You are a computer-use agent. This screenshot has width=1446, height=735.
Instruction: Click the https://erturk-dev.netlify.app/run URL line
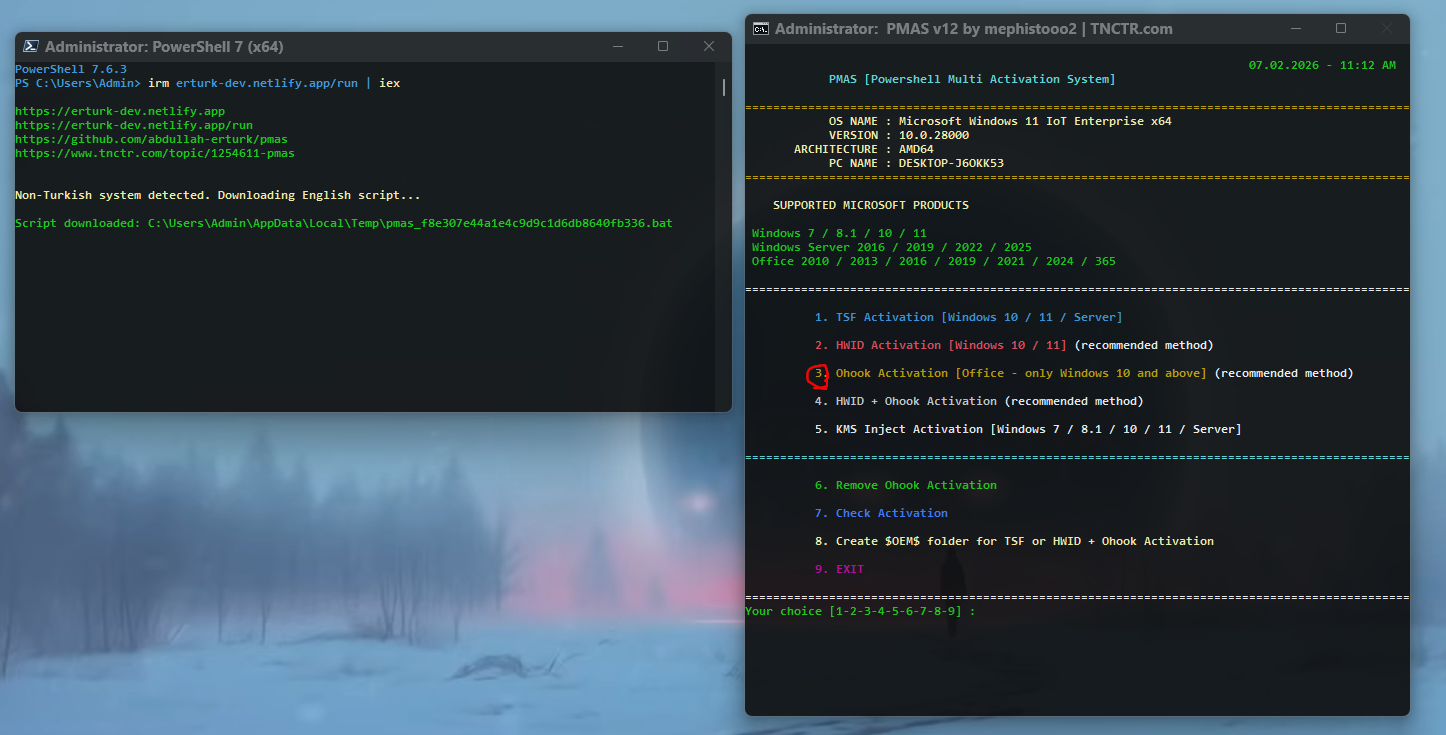(x=134, y=125)
